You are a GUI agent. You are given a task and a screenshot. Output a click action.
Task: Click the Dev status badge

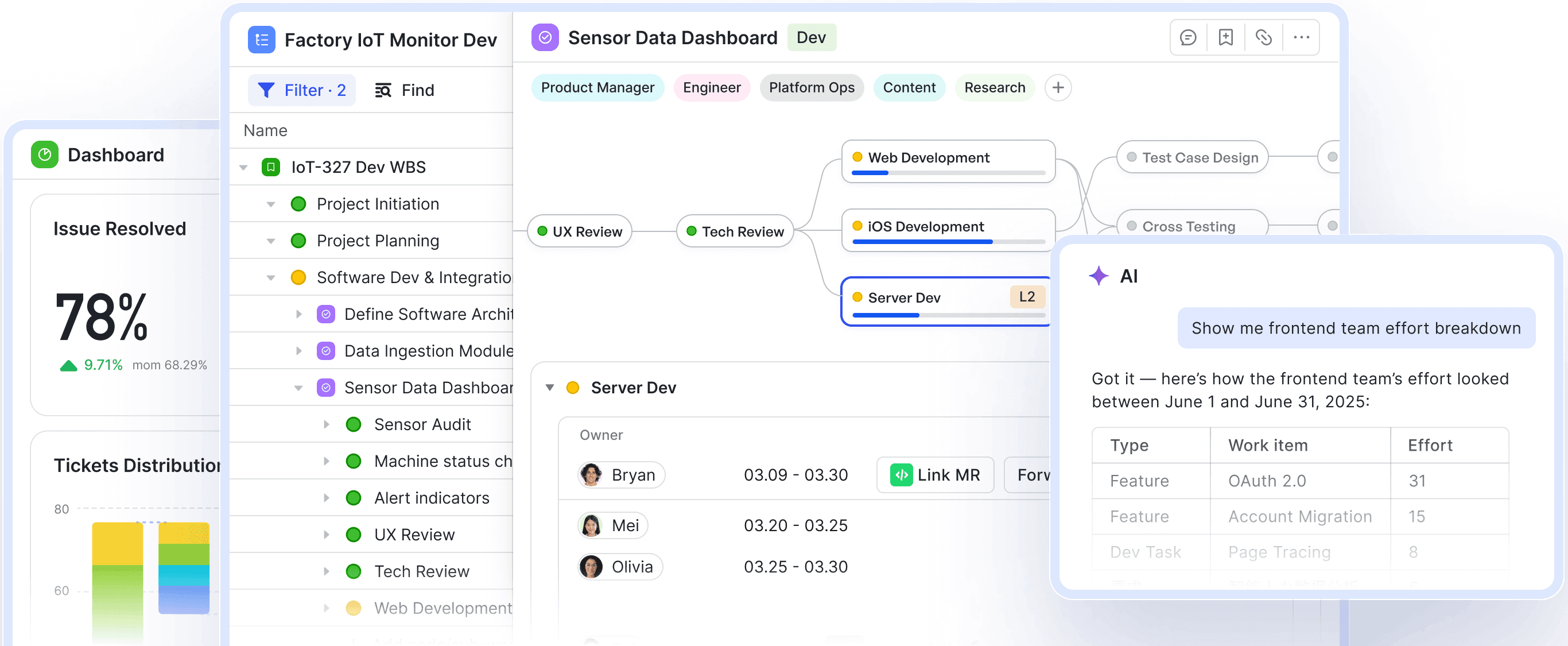(x=812, y=38)
